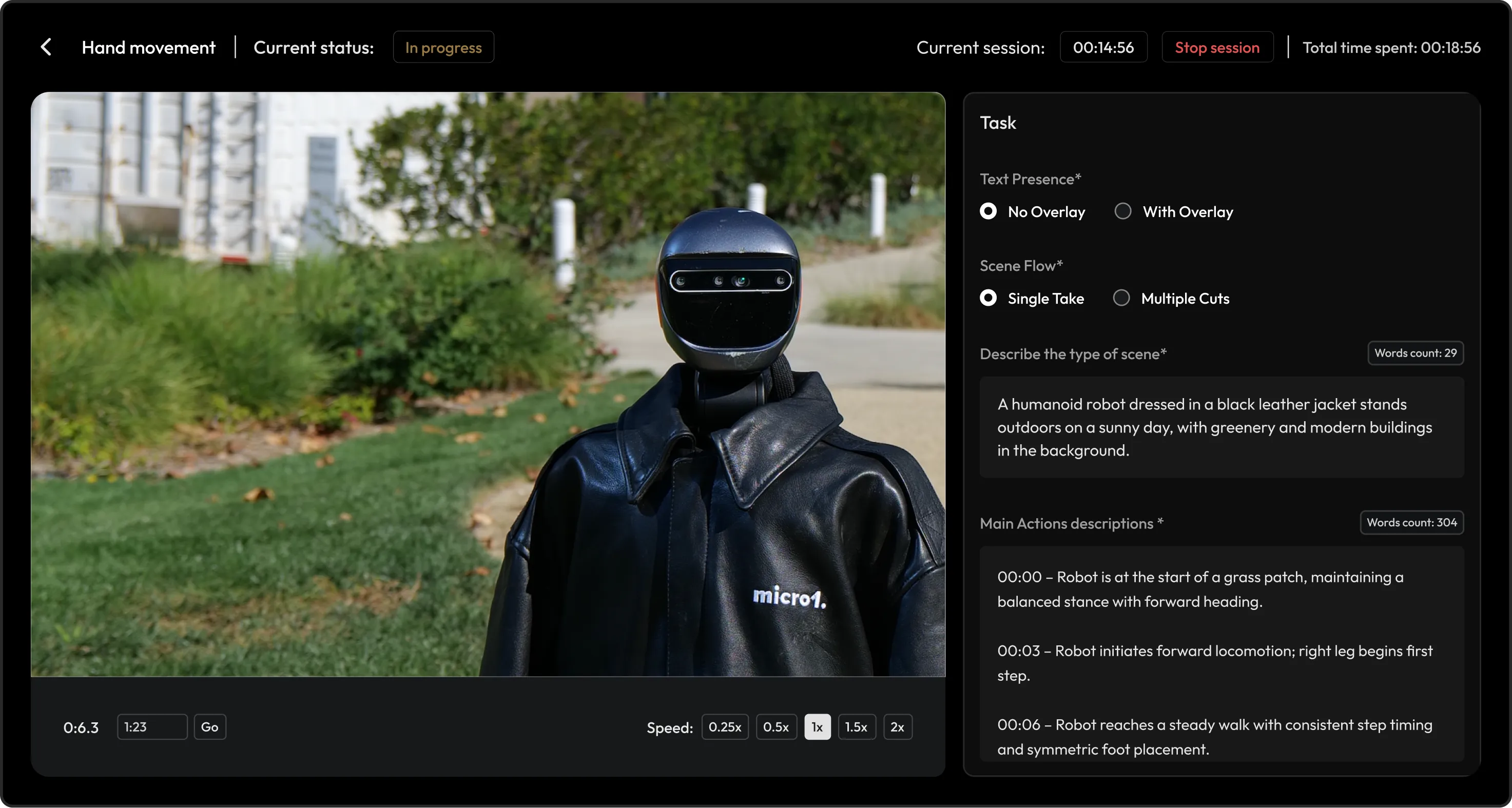Navigate back using the left arrow icon
The height and width of the screenshot is (808, 1512).
46,47
